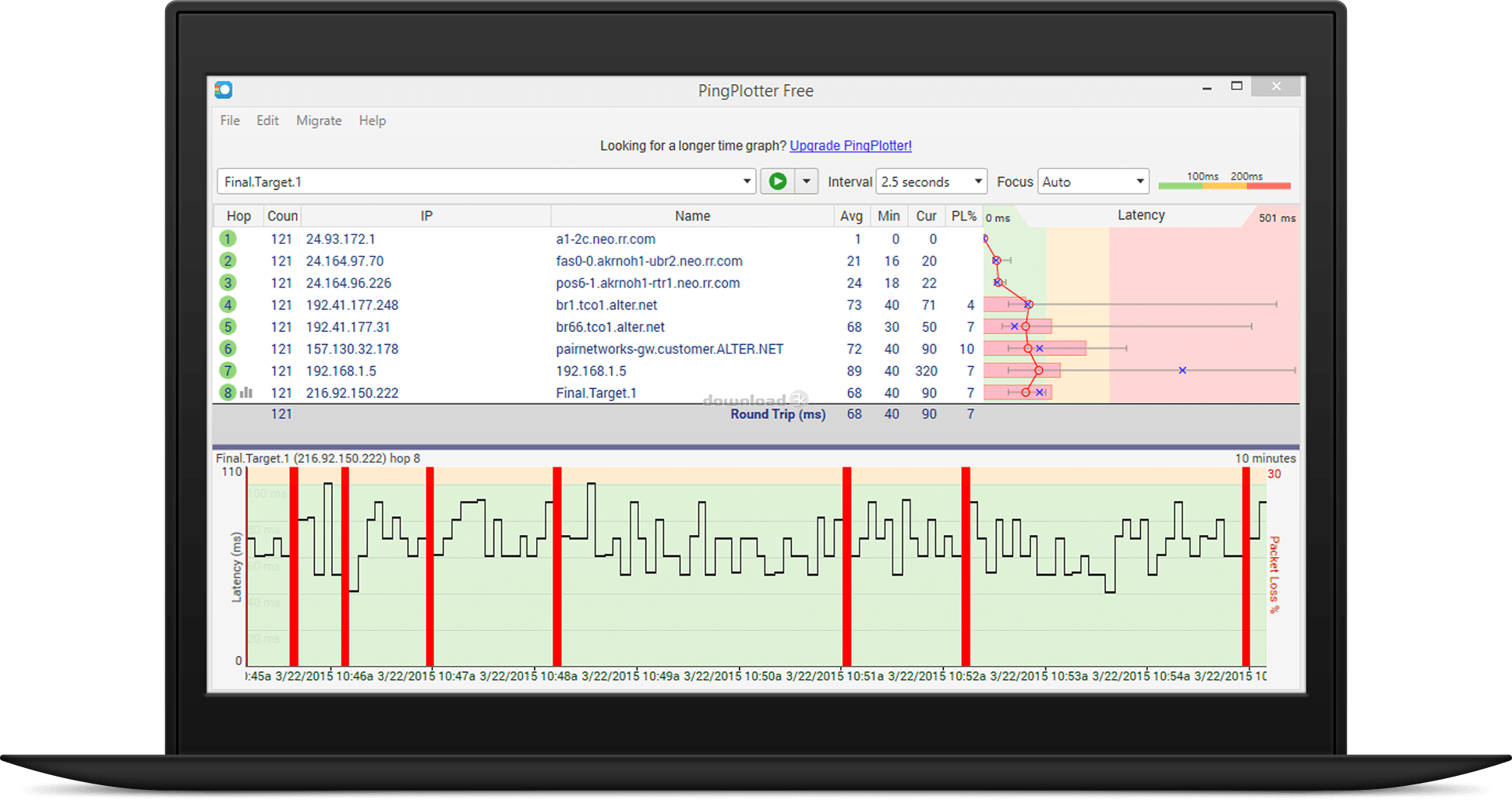The image size is (1512, 800).
Task: Follow the Upgrade PingPlotter! link
Action: 850,146
